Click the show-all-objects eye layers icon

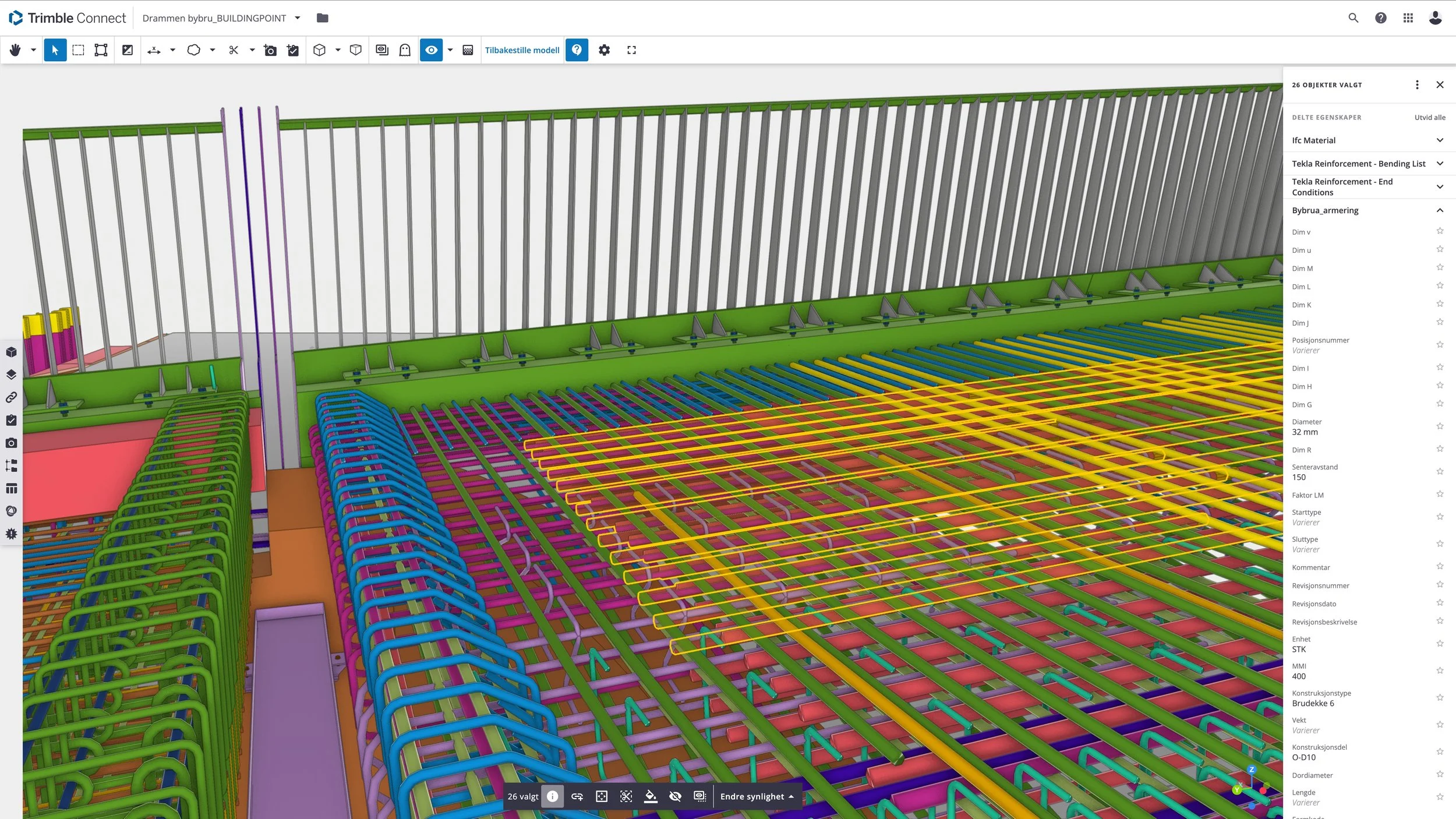[x=382, y=50]
